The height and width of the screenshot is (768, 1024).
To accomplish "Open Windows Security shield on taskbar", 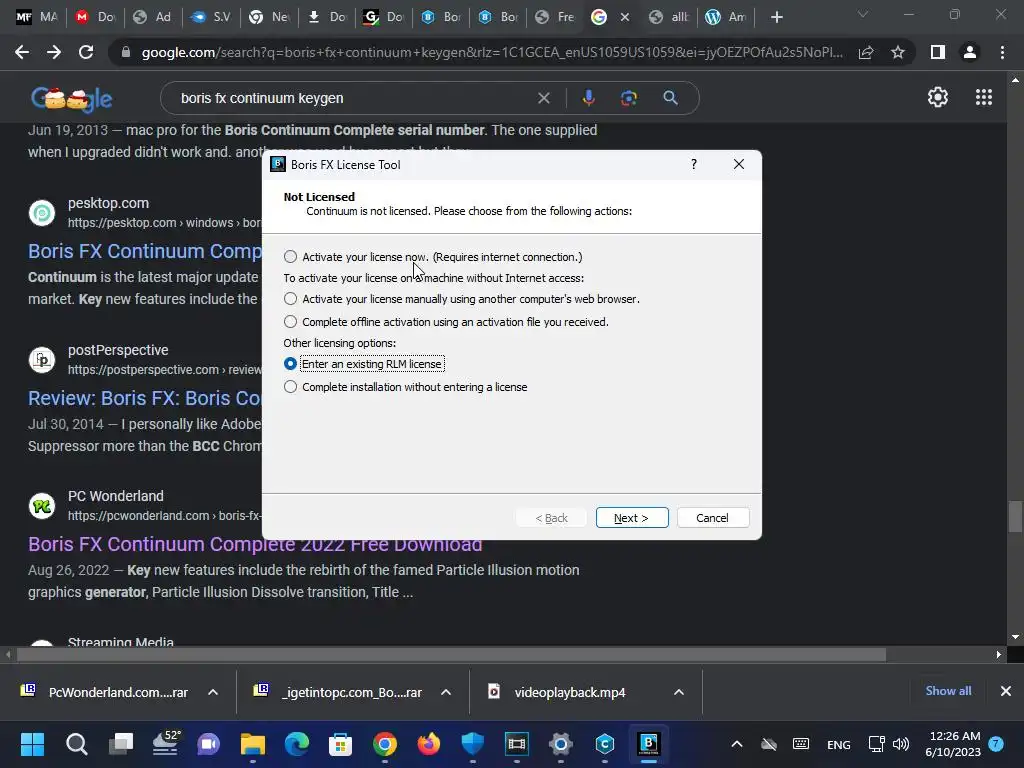I will coord(473,744).
